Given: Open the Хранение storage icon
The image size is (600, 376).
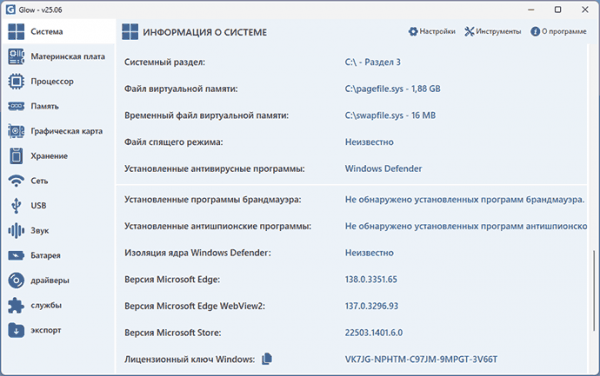Looking at the screenshot, I should [16, 156].
